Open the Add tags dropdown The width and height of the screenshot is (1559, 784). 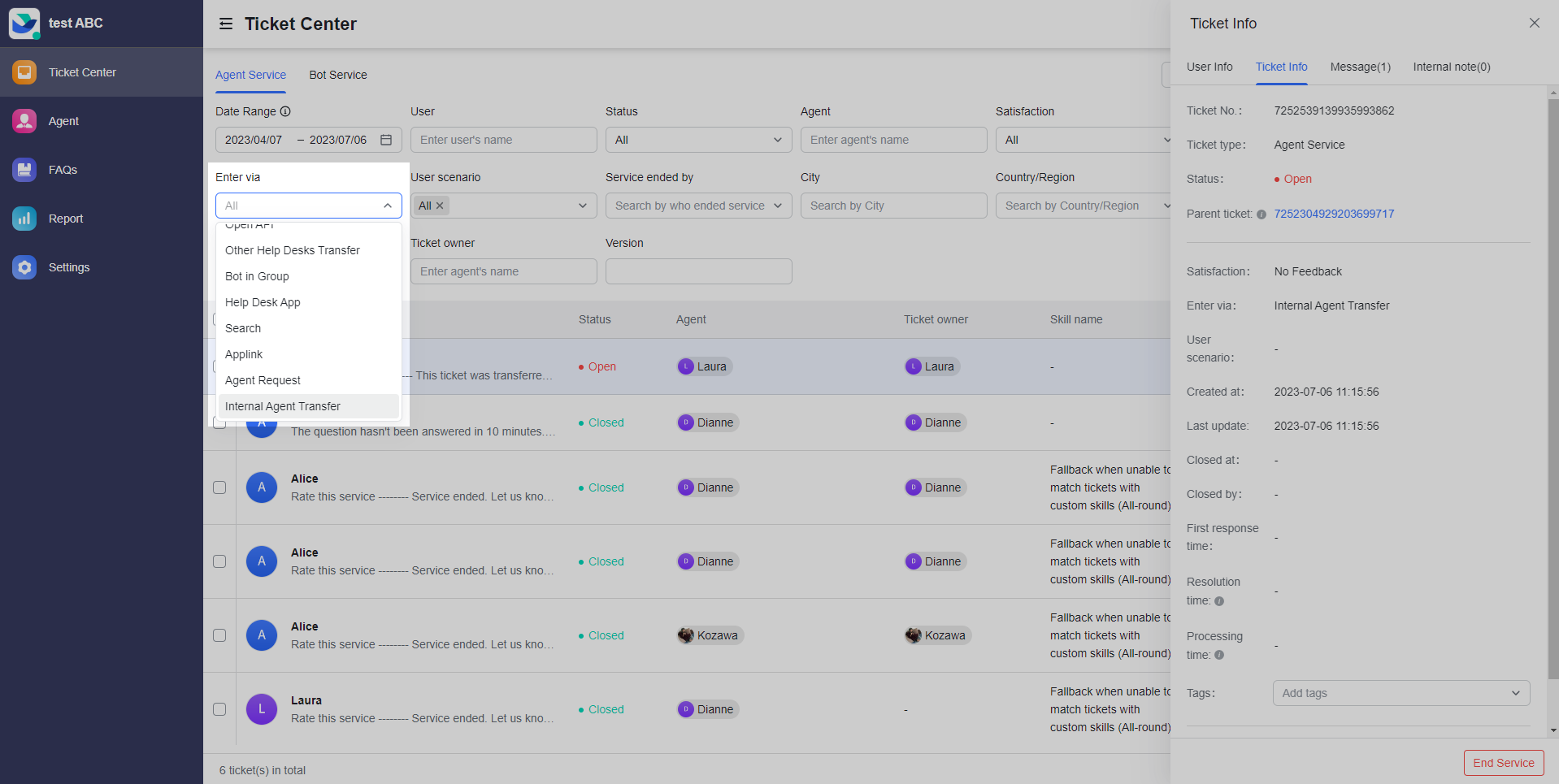coord(1401,693)
